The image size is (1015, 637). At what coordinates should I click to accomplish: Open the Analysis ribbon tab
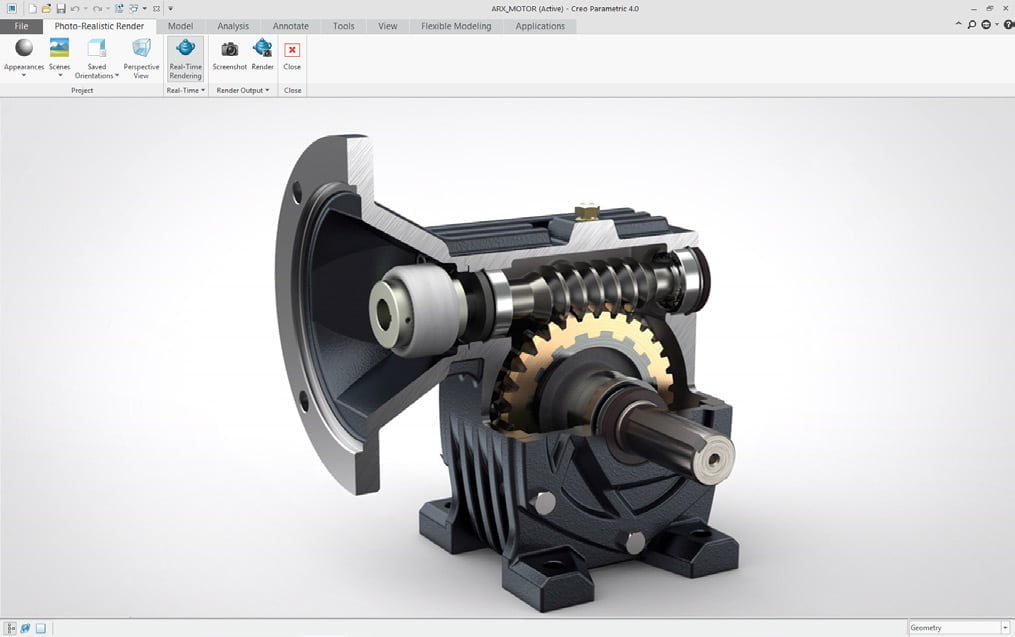[232, 26]
